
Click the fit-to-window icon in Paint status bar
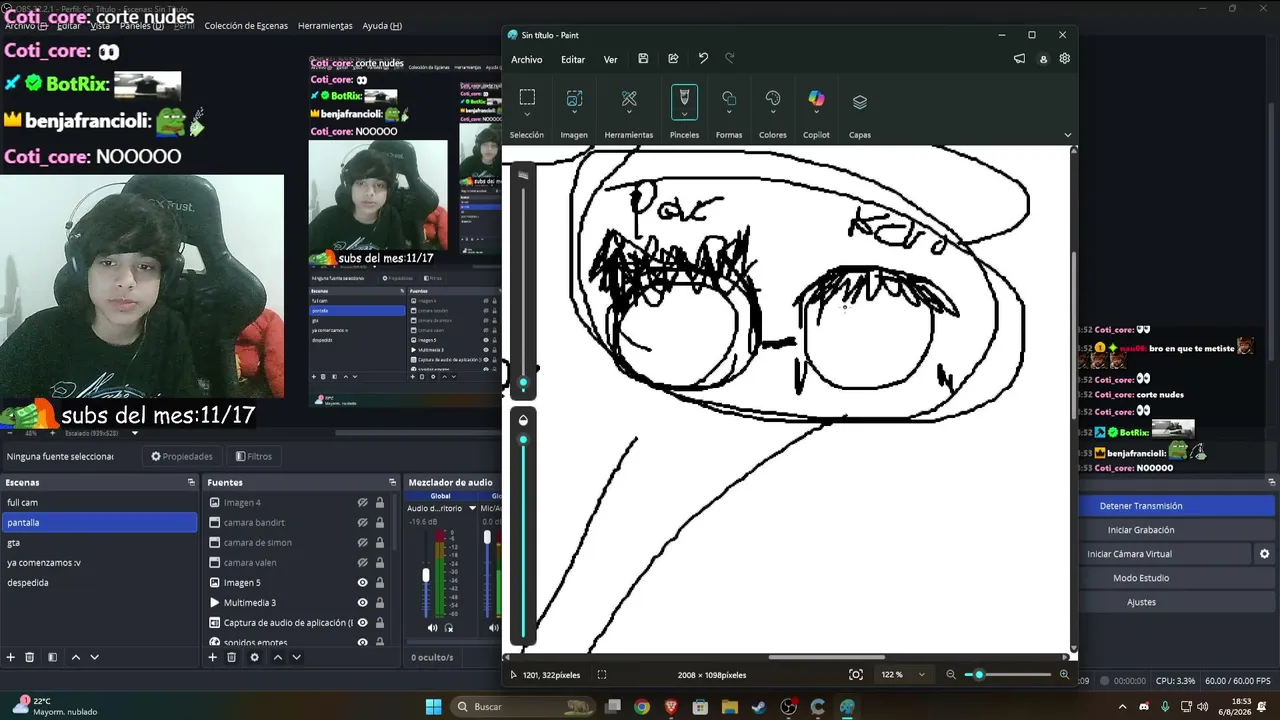click(855, 675)
